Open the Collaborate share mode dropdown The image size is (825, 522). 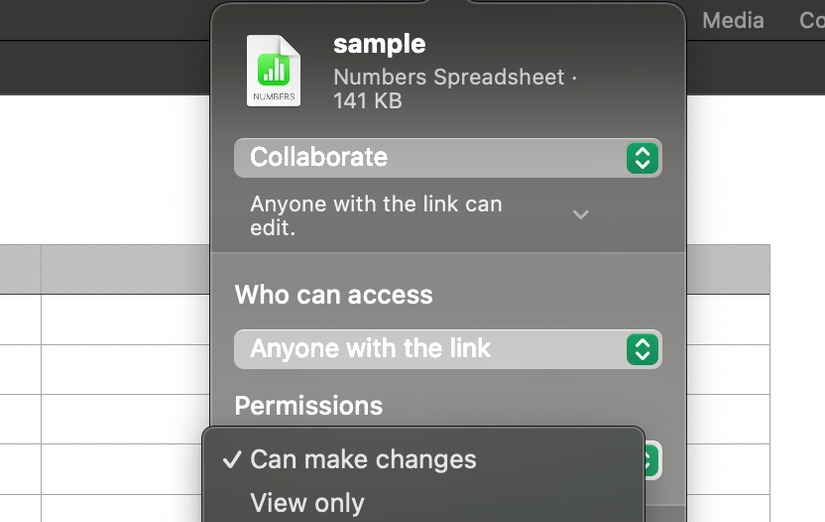tap(432, 158)
